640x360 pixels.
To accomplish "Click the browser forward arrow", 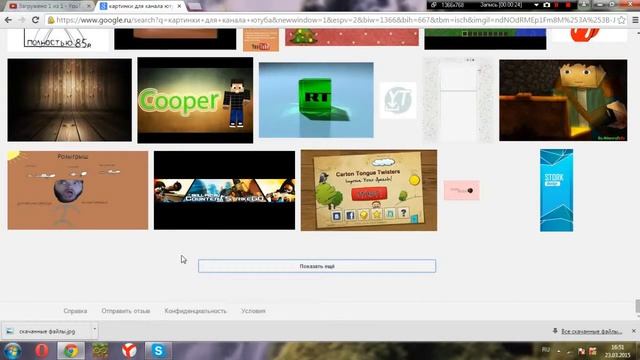I will coord(22,20).
